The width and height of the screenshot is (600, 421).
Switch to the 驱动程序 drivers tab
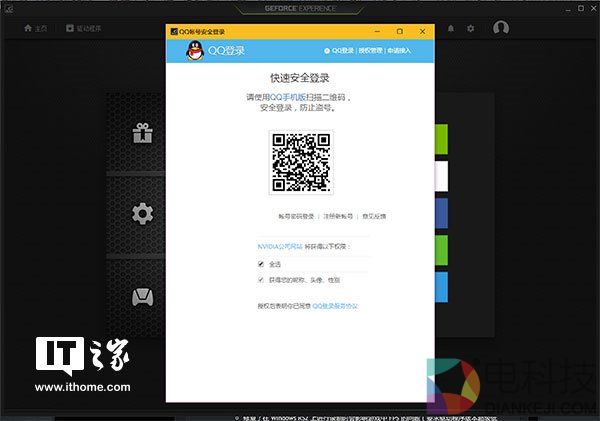pos(84,28)
